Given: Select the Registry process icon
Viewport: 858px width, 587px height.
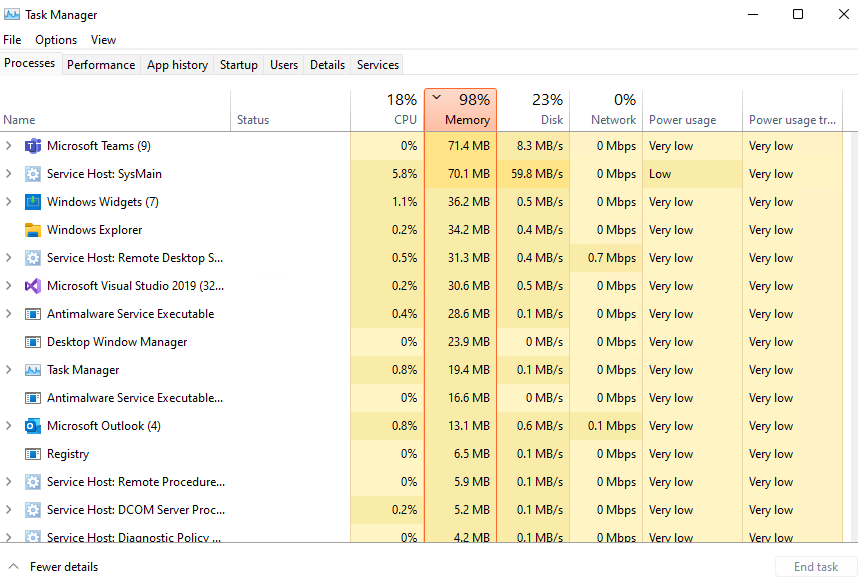Looking at the screenshot, I should coord(33,454).
